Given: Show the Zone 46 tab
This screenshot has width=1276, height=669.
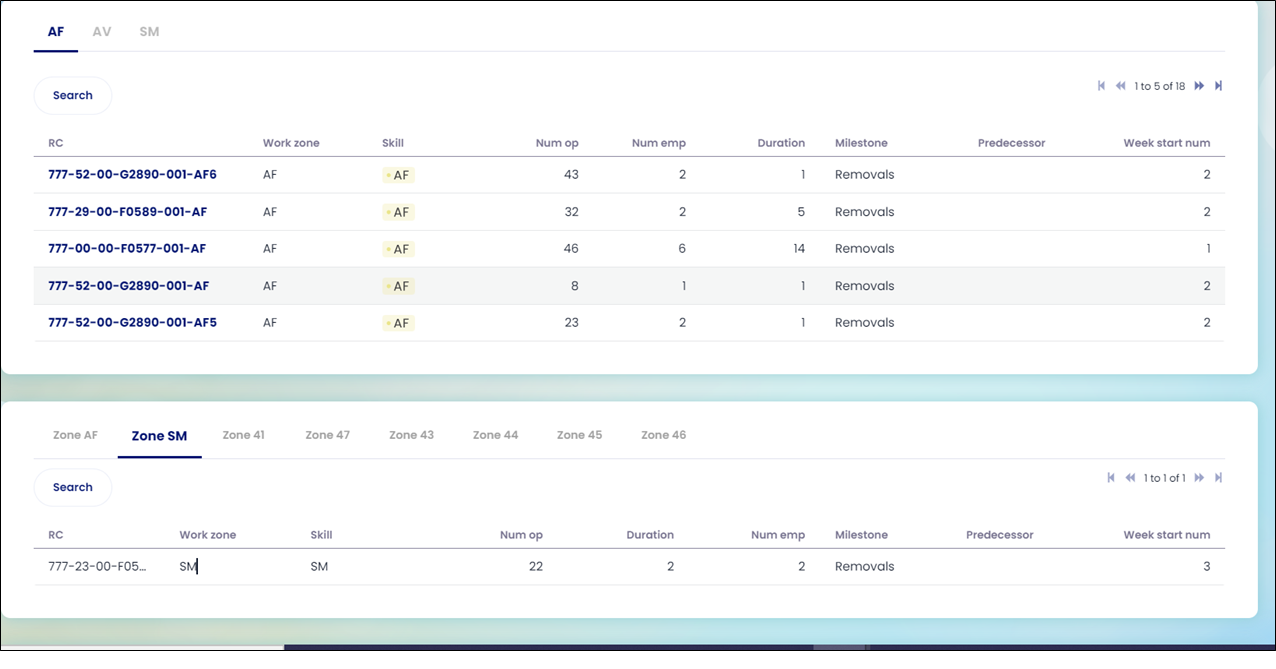Looking at the screenshot, I should click(x=663, y=435).
